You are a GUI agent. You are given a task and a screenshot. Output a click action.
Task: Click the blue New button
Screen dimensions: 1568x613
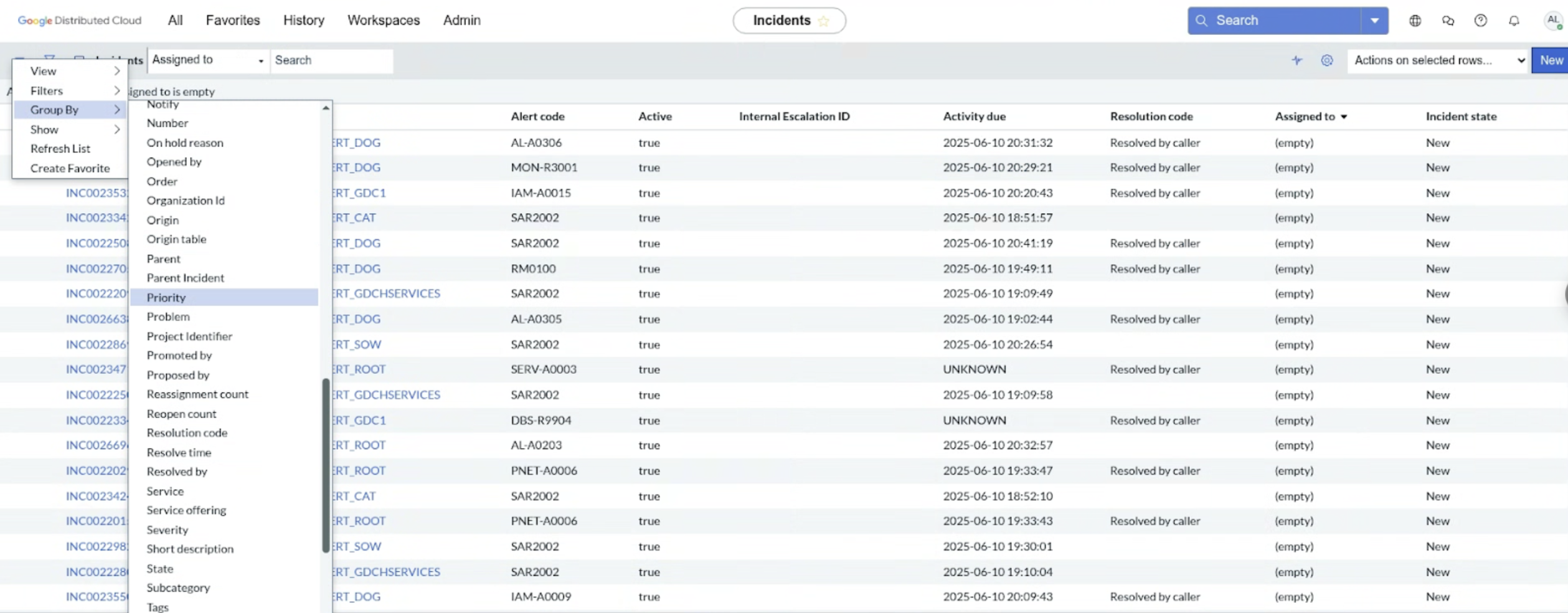[x=1551, y=60]
